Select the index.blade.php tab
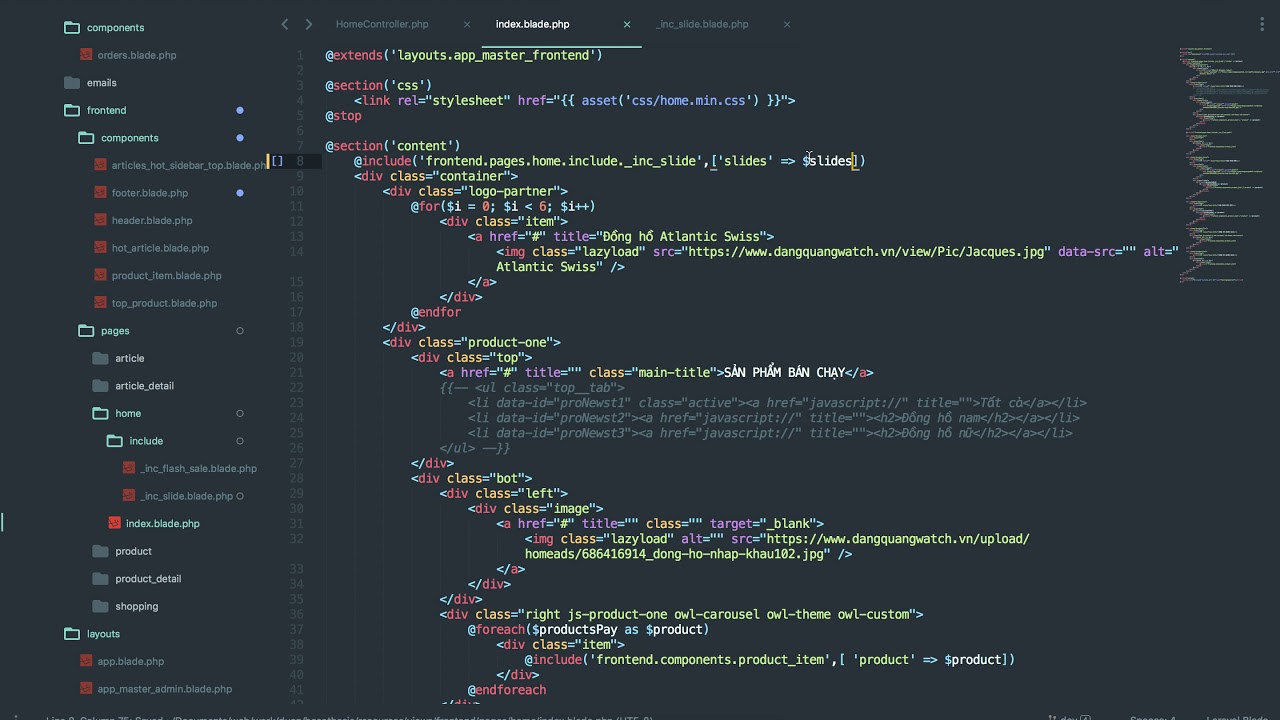The image size is (1280, 720). point(533,24)
